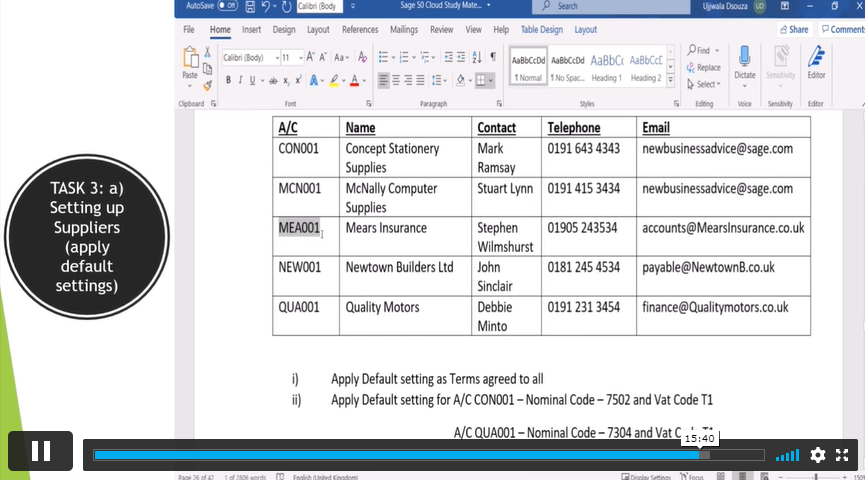Toggle Italic formatting
This screenshot has width=865, height=480.
[240, 81]
